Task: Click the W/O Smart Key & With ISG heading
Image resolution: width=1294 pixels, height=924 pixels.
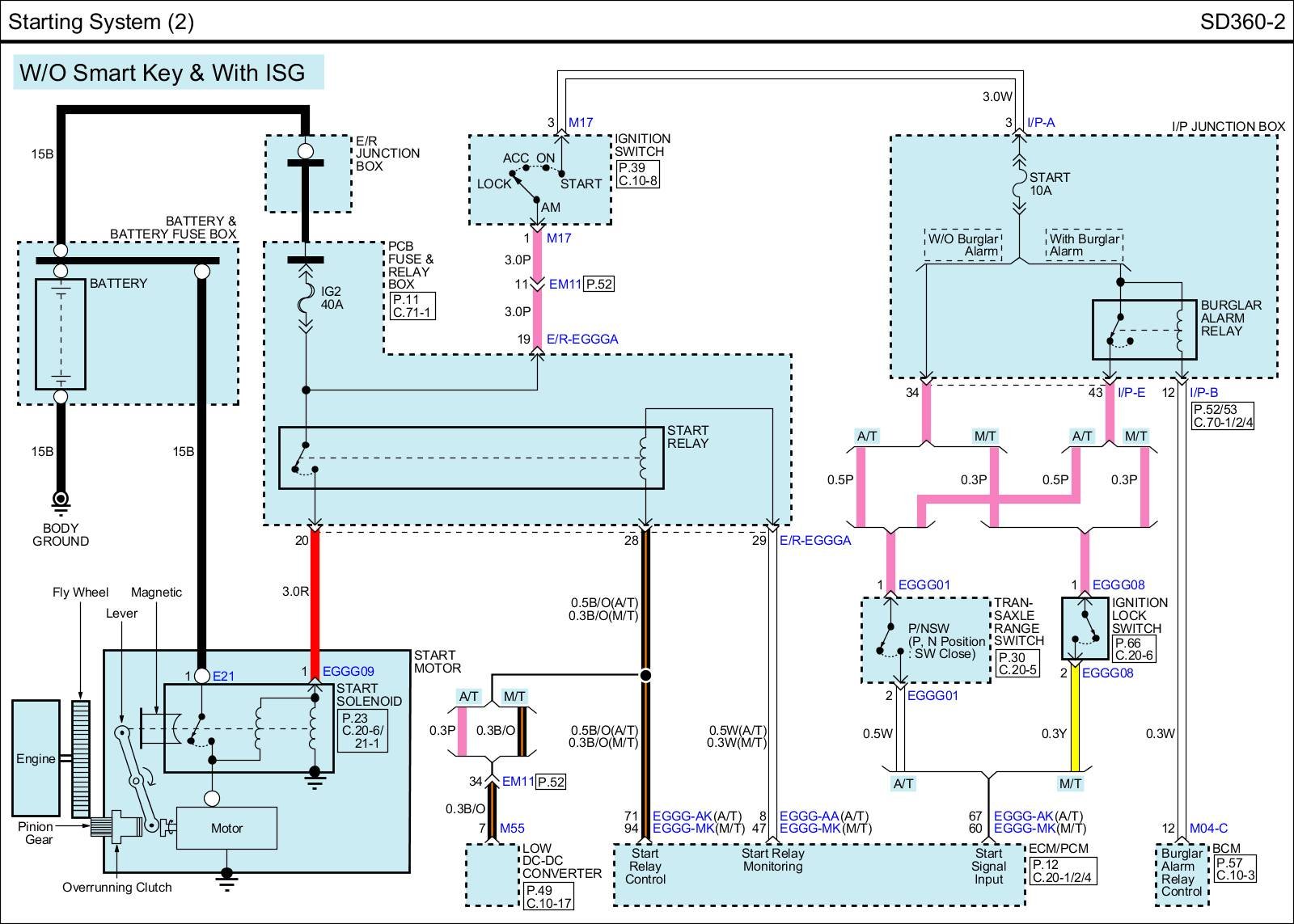Action: pos(163,73)
